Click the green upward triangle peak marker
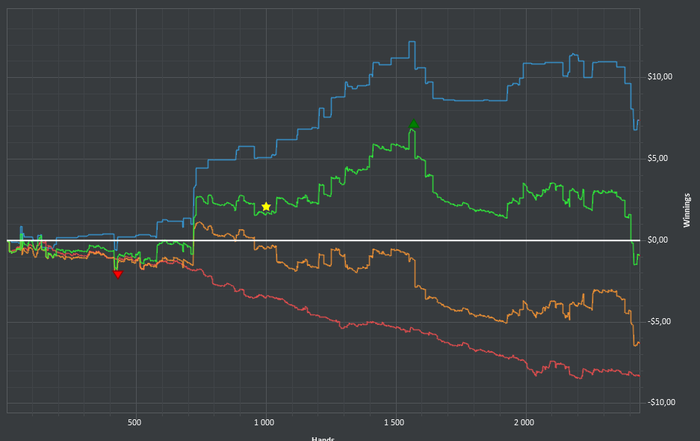This screenshot has width=700, height=441. (x=413, y=124)
